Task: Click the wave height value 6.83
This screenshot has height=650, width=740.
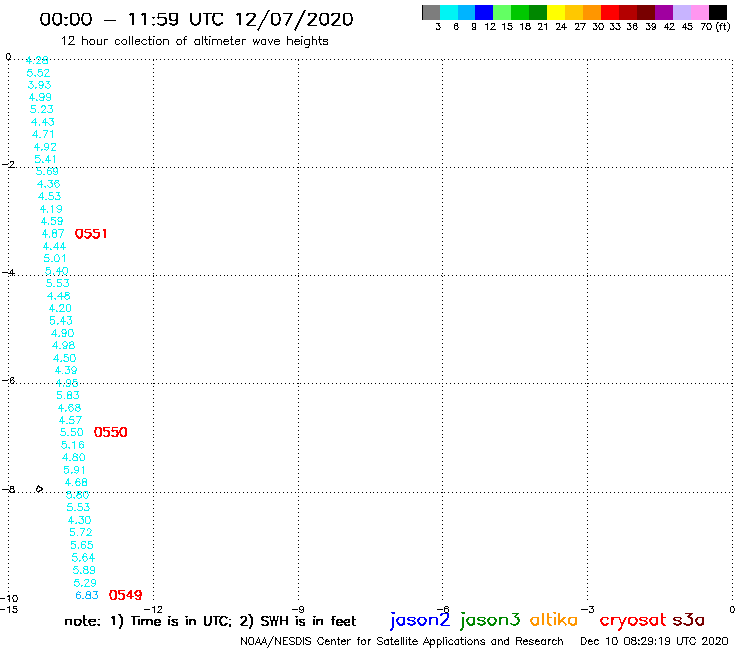Action: tap(87, 595)
